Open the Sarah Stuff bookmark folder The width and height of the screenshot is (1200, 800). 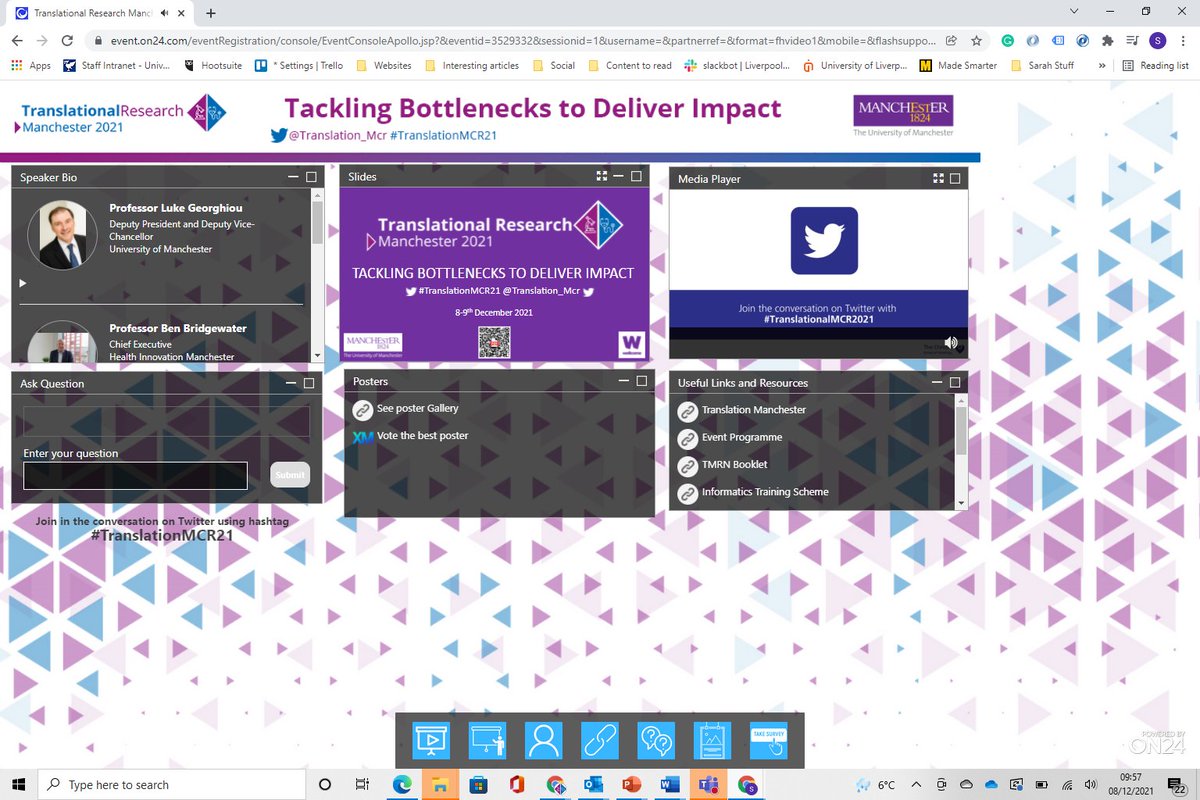[x=1044, y=65]
